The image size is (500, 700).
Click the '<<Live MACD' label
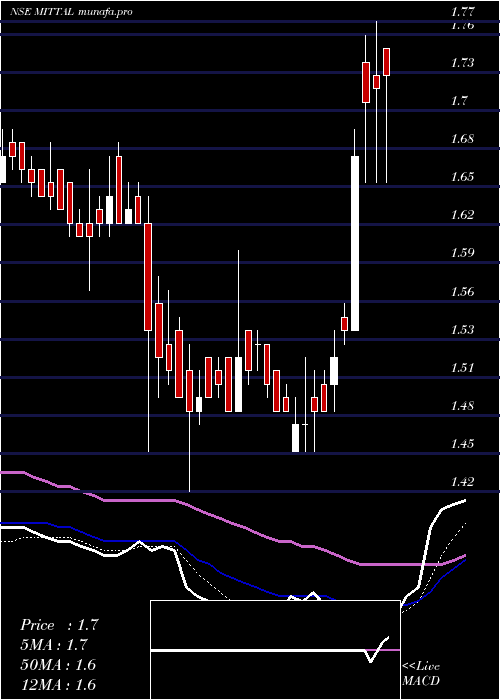pos(421,674)
